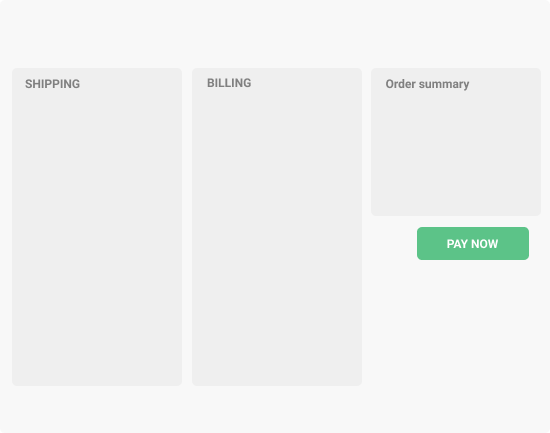The height and width of the screenshot is (433, 550).
Task: Click the gap between BILLING and Order summary panels
Action: 367,227
